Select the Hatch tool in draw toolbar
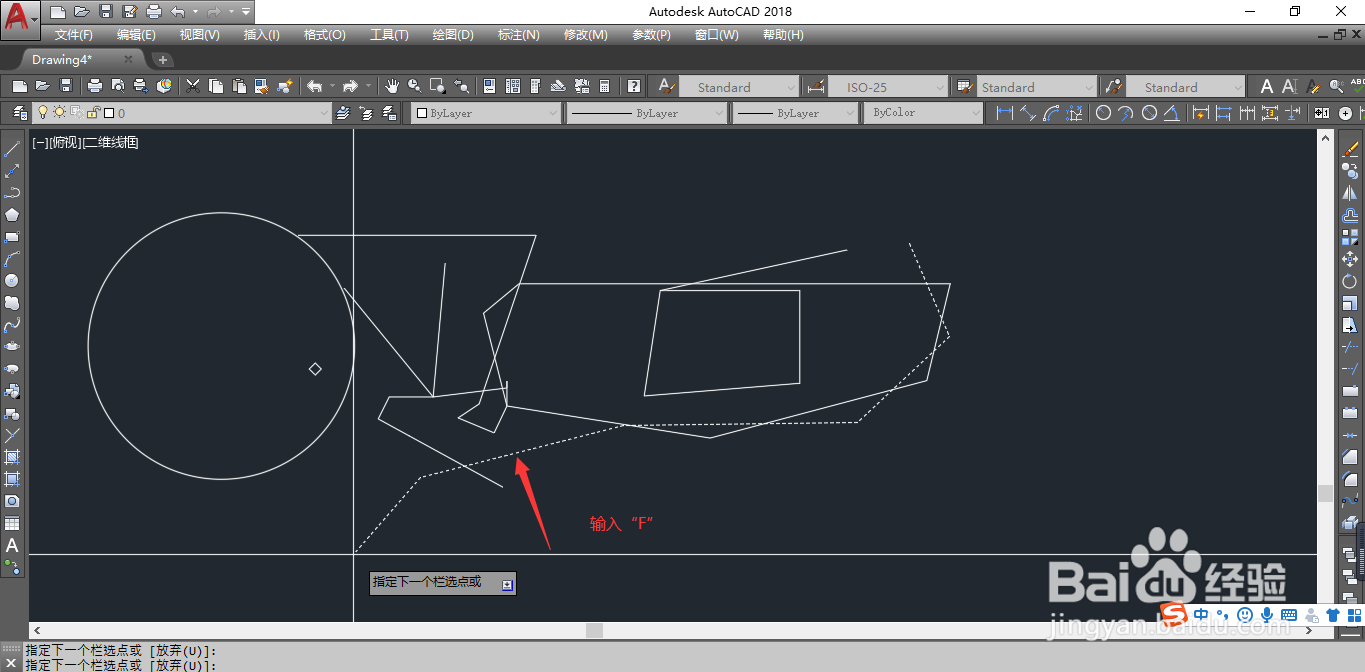This screenshot has width=1365, height=672. coord(12,457)
